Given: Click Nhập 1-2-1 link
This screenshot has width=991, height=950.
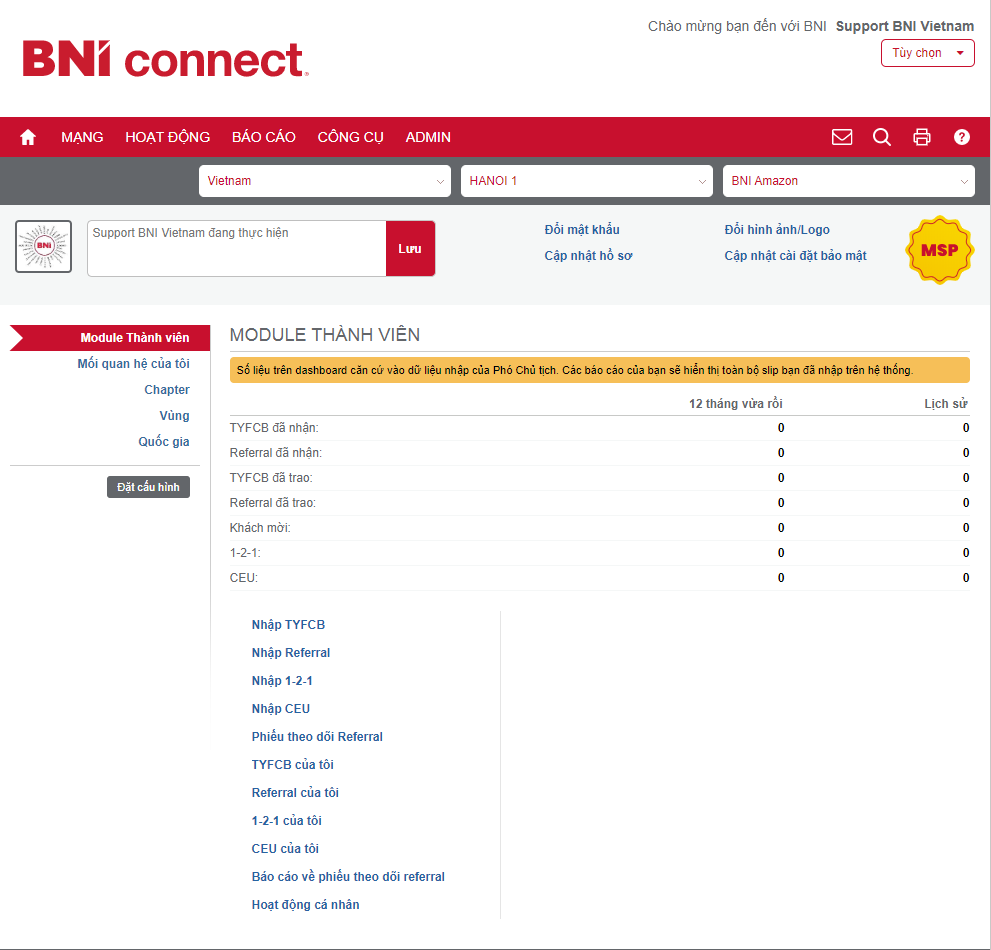Looking at the screenshot, I should pyautogui.click(x=282, y=681).
